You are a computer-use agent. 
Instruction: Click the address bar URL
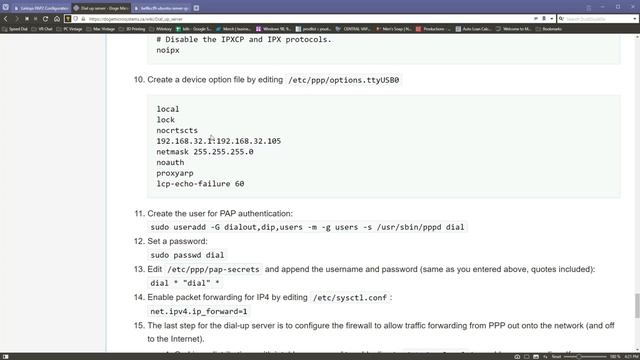click(x=136, y=19)
